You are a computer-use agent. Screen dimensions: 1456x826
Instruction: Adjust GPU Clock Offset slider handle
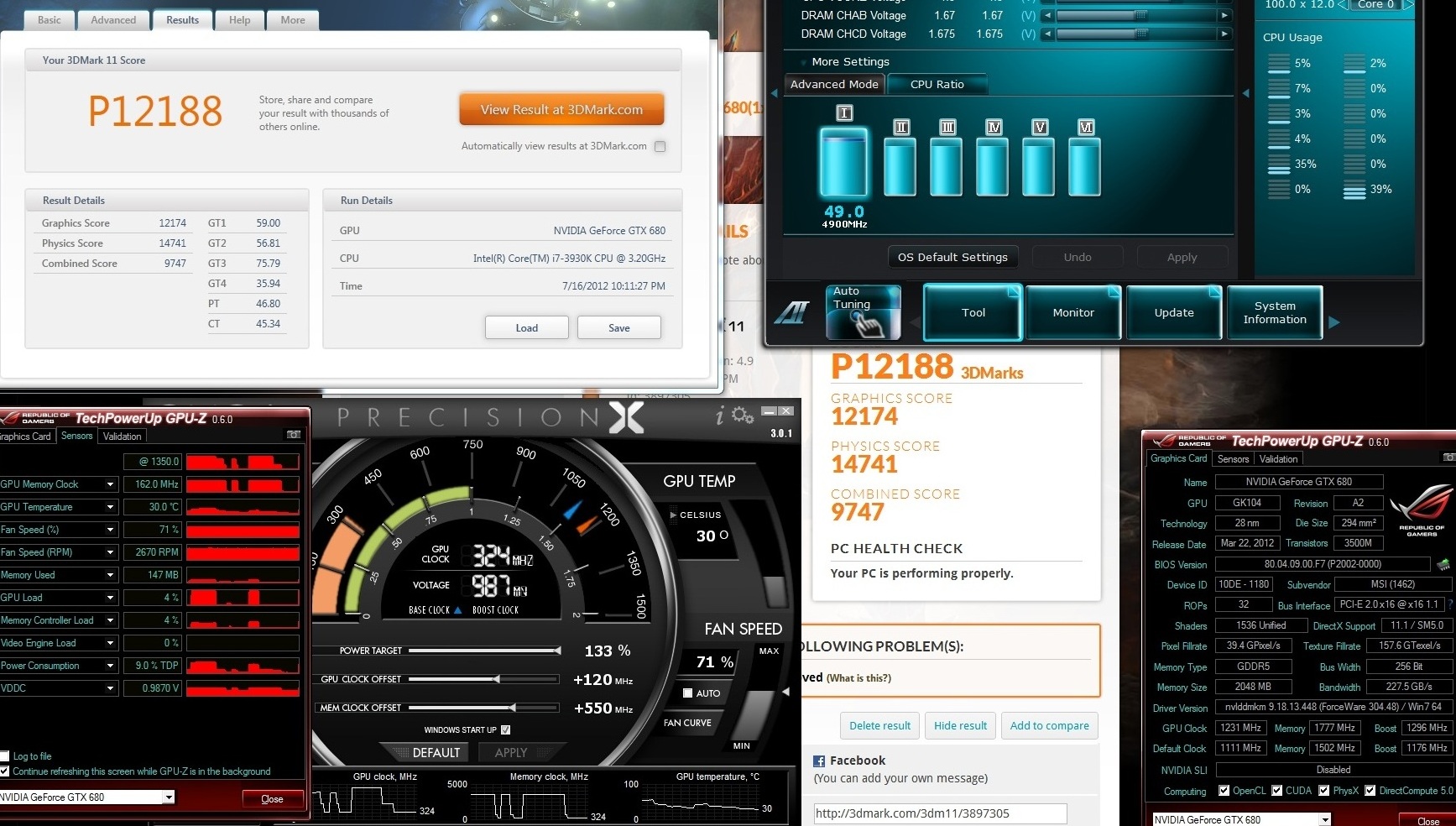496,679
